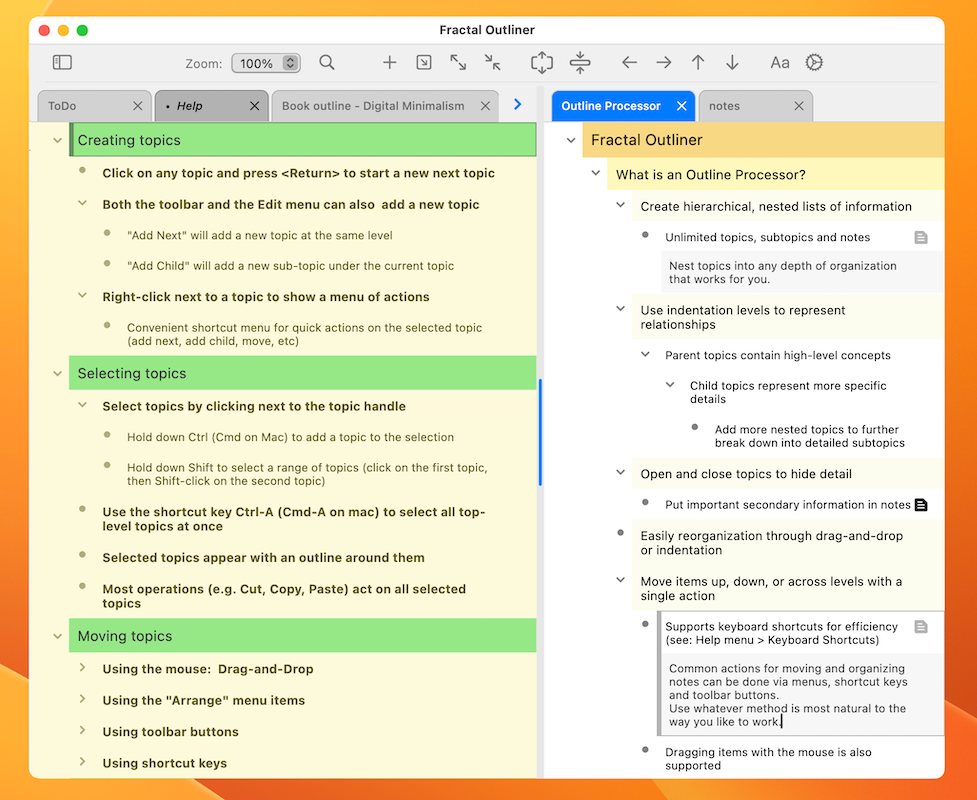Screen dimensions: 977x800
Task: Switch to the 'Book outline - Digital Minimalism' tab
Action: point(373,106)
